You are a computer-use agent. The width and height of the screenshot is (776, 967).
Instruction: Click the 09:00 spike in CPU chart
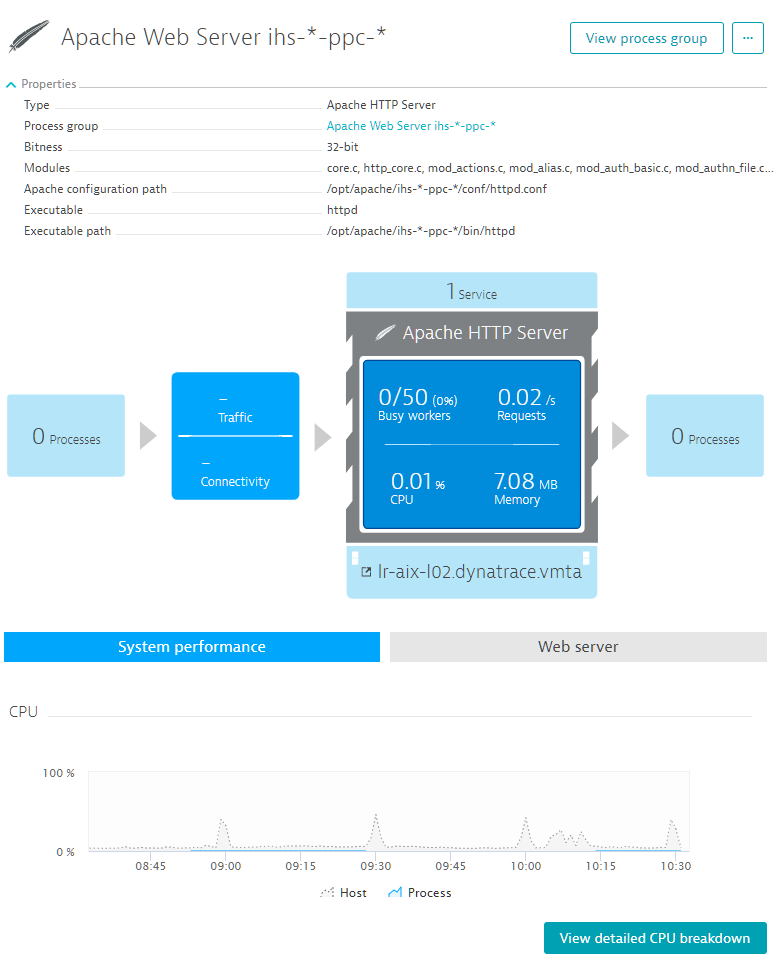[223, 833]
